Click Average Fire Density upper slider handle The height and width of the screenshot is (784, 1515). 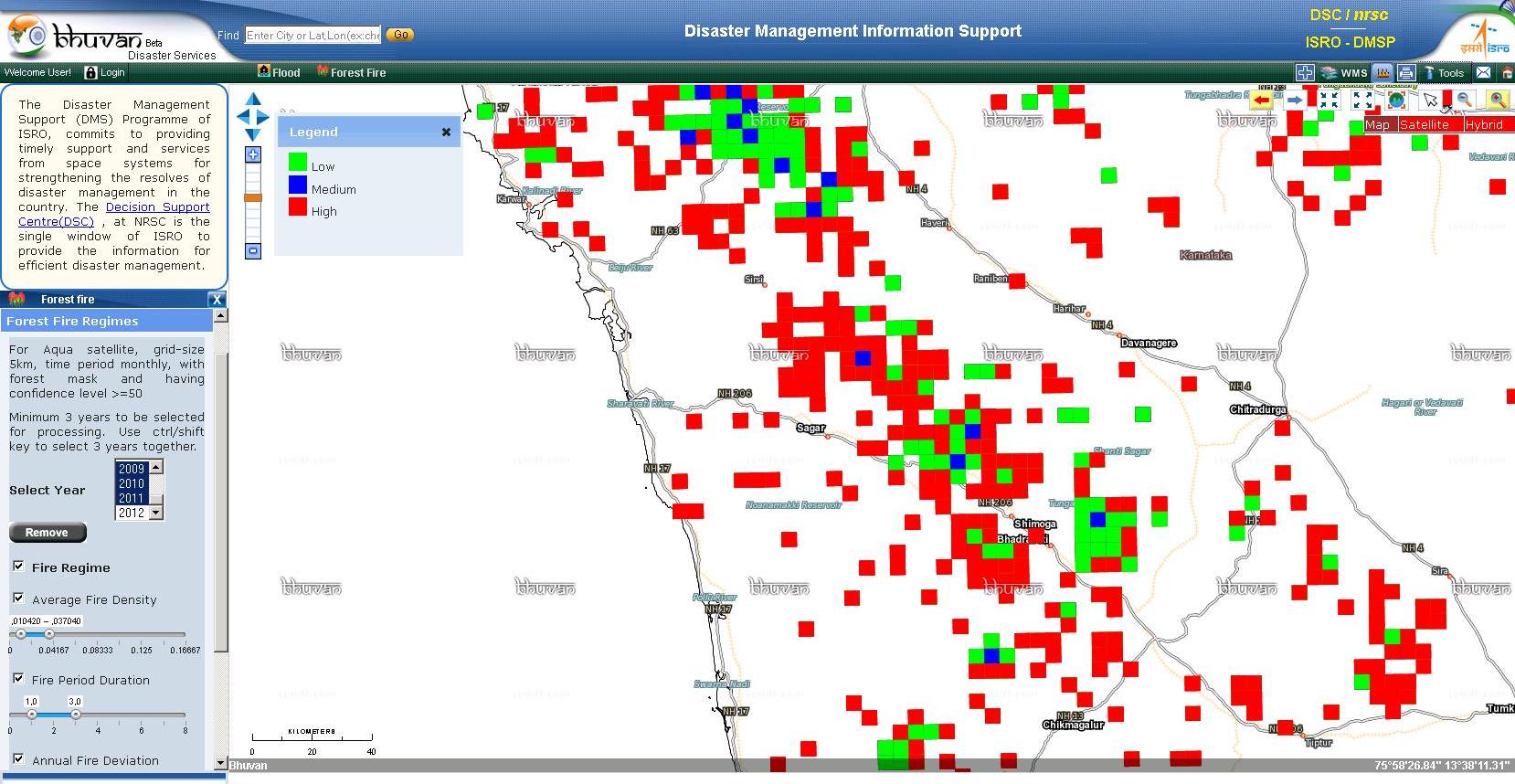click(49, 634)
